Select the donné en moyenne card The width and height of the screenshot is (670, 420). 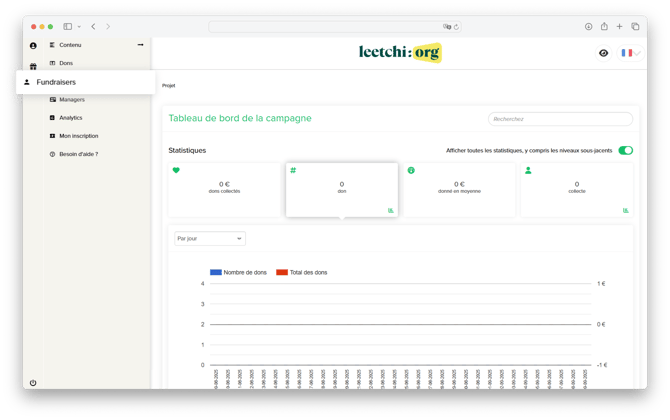(x=459, y=190)
